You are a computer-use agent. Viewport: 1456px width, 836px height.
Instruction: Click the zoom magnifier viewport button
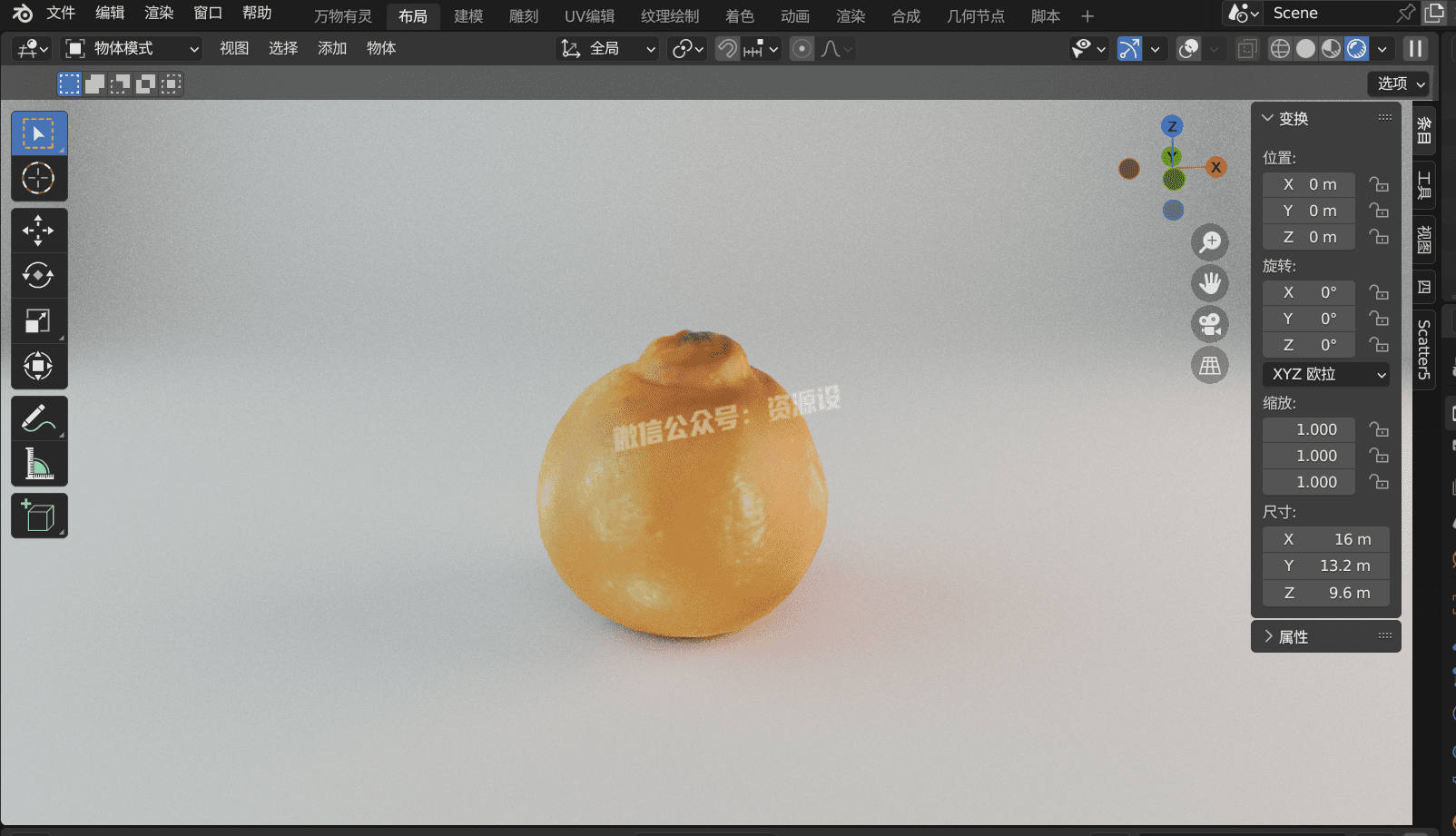[1210, 242]
